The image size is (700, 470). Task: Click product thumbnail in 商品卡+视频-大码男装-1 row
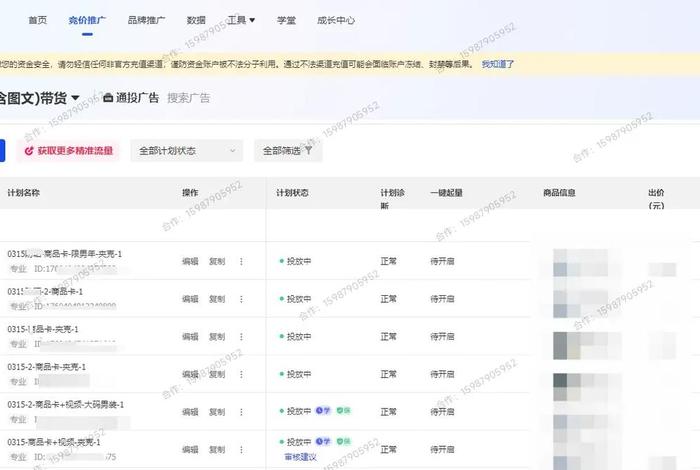click(561, 422)
